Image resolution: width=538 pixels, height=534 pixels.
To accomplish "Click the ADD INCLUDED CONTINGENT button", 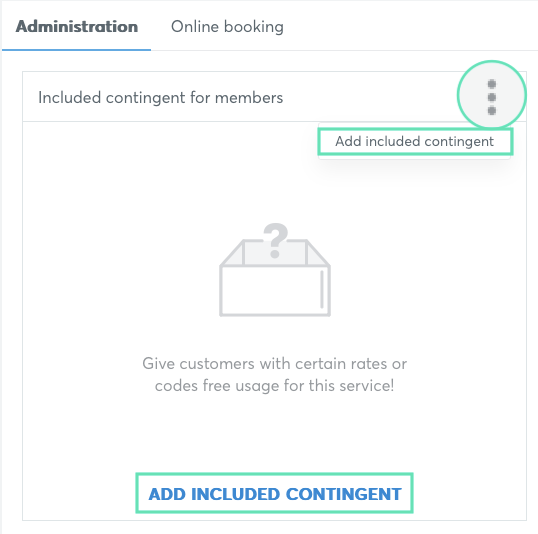I will point(274,494).
